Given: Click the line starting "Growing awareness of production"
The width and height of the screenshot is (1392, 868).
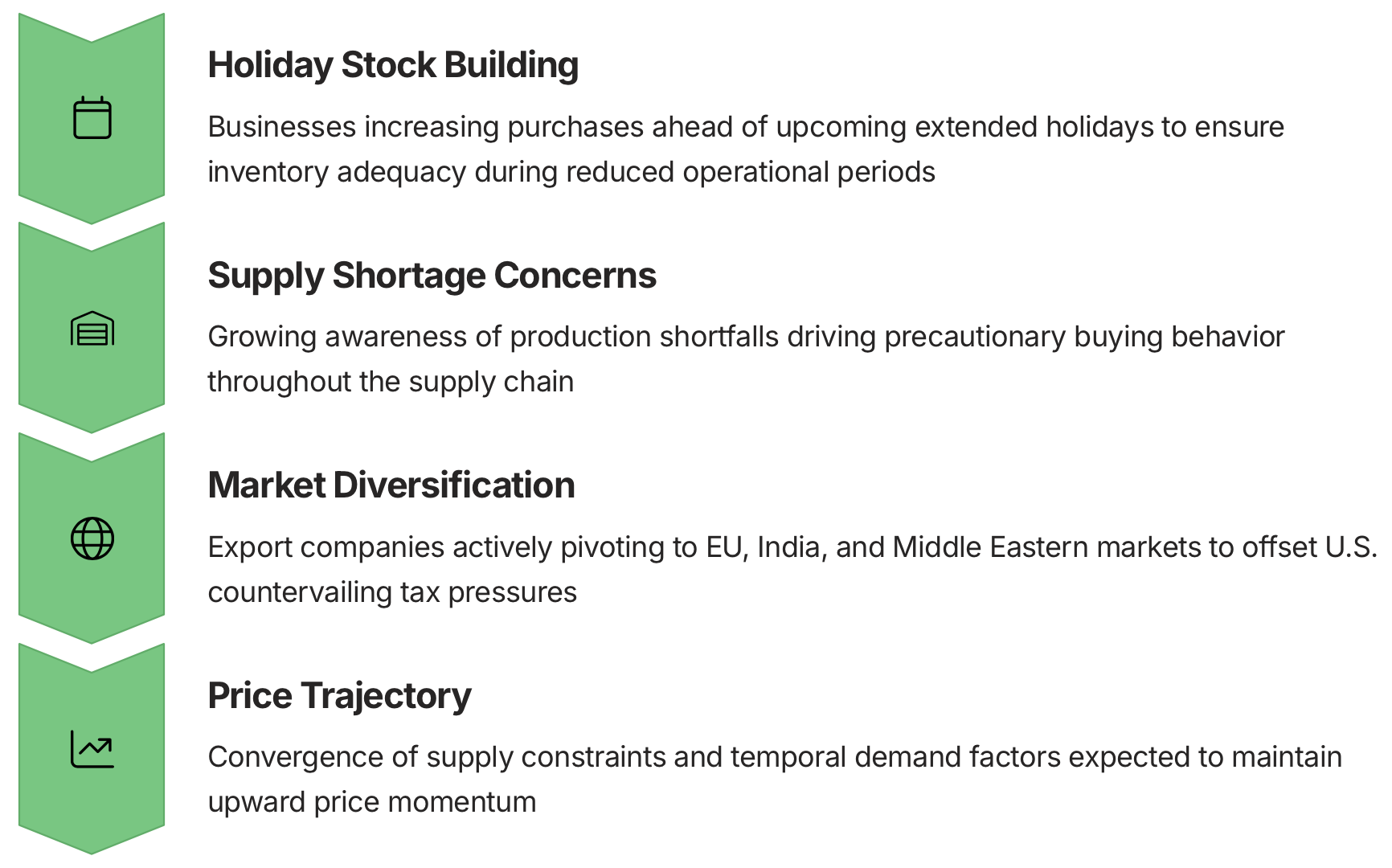Looking at the screenshot, I should tap(745, 337).
